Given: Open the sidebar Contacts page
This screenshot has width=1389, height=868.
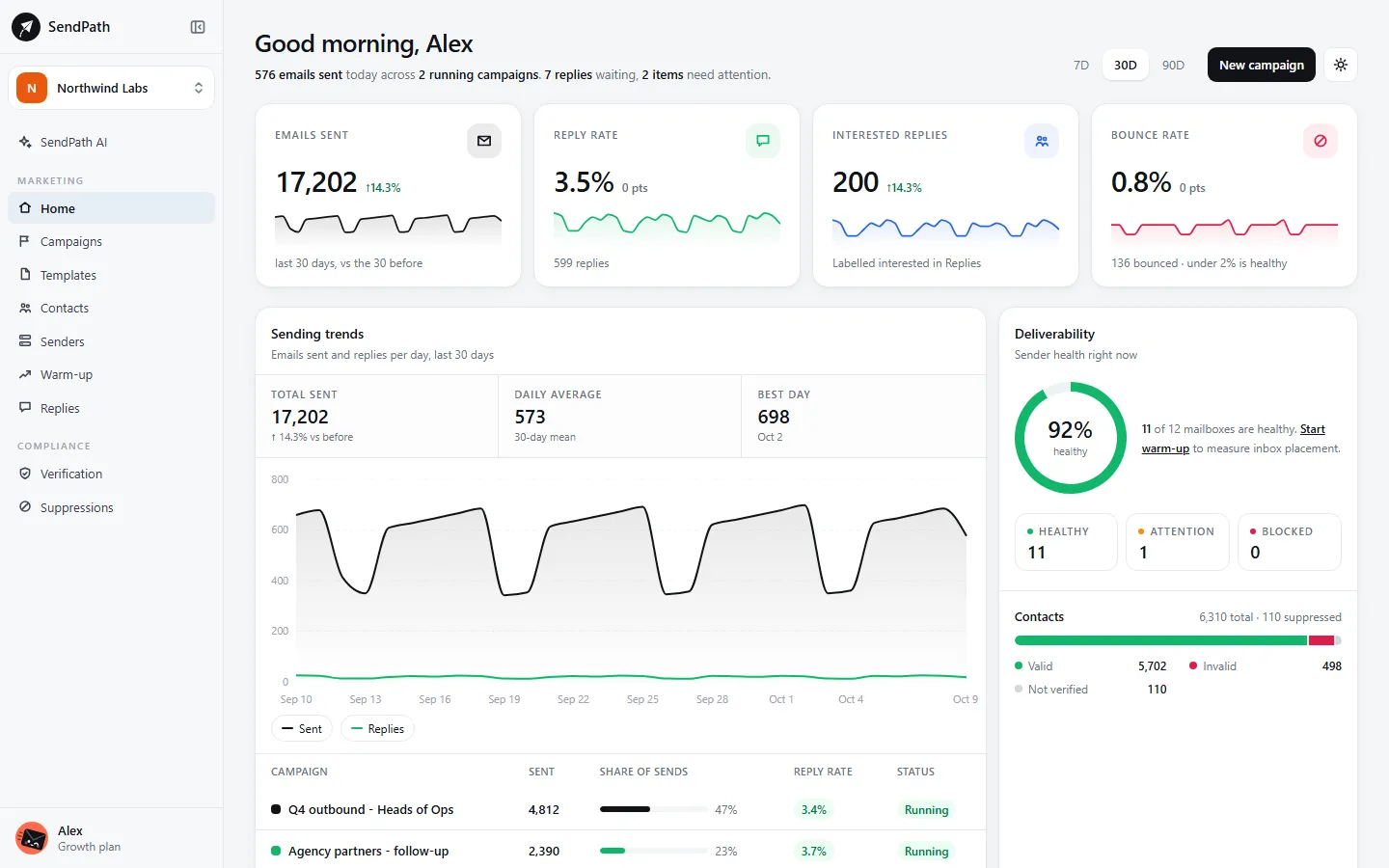Looking at the screenshot, I should 111,308.
